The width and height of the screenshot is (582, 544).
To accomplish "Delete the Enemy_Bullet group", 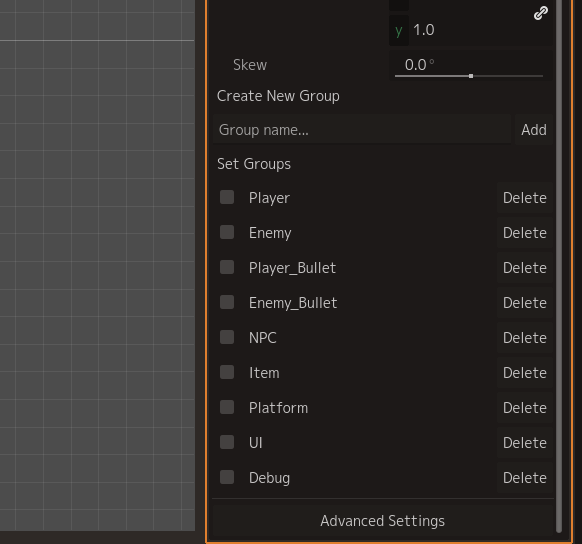I will point(525,303).
